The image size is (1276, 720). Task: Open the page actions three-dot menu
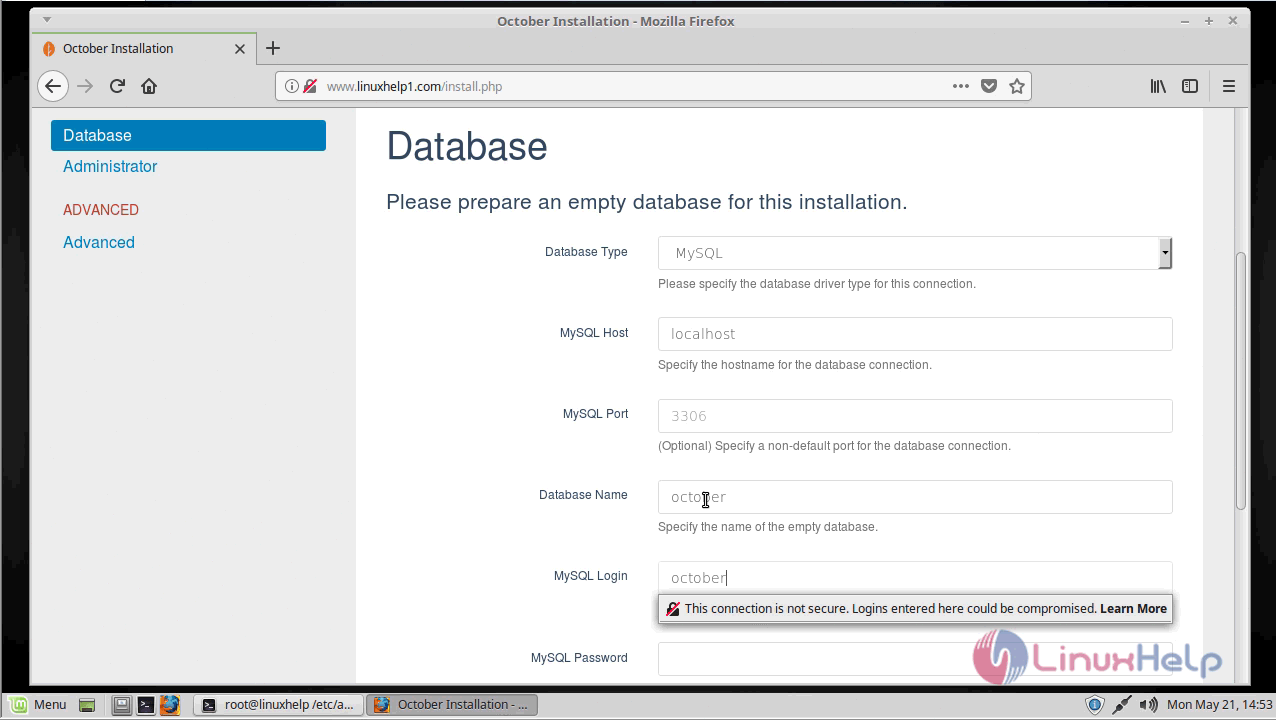961,86
